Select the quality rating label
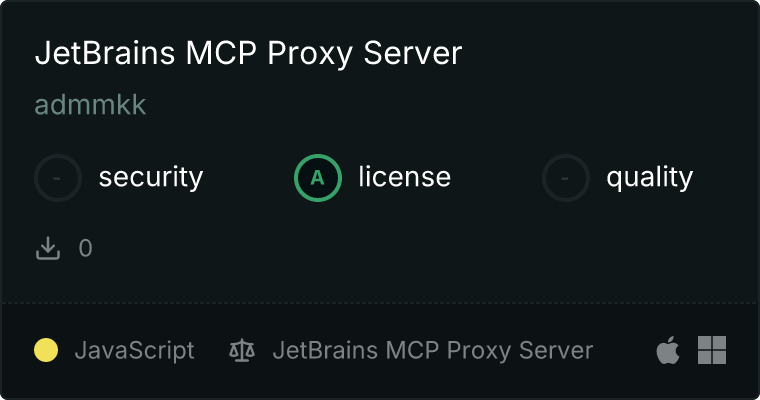Screen dimensions: 760x400 tap(649, 177)
